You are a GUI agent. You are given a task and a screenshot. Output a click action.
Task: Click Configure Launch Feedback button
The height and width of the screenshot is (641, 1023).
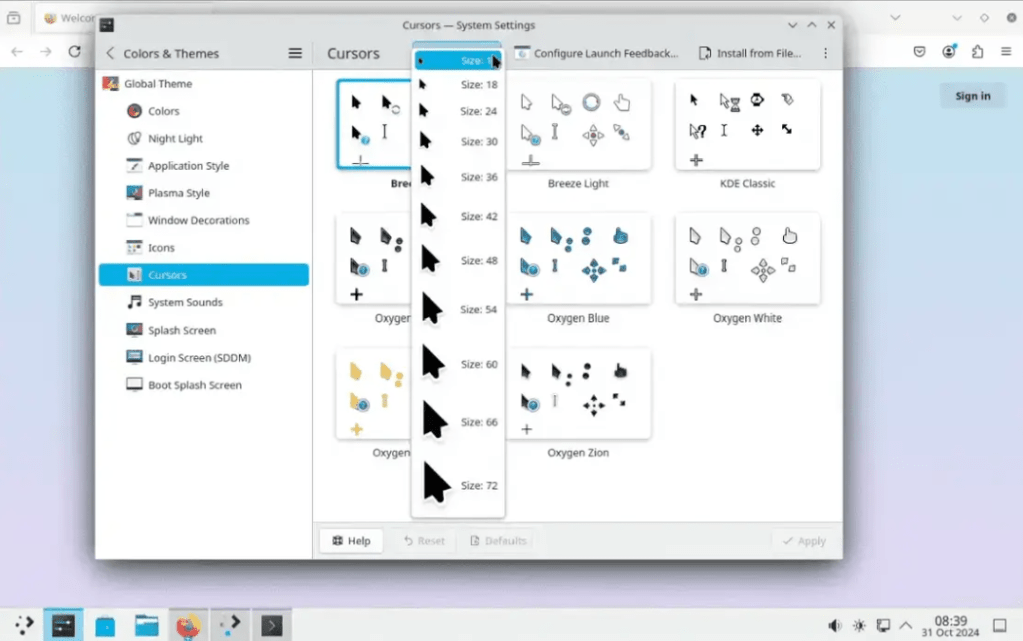coord(599,53)
